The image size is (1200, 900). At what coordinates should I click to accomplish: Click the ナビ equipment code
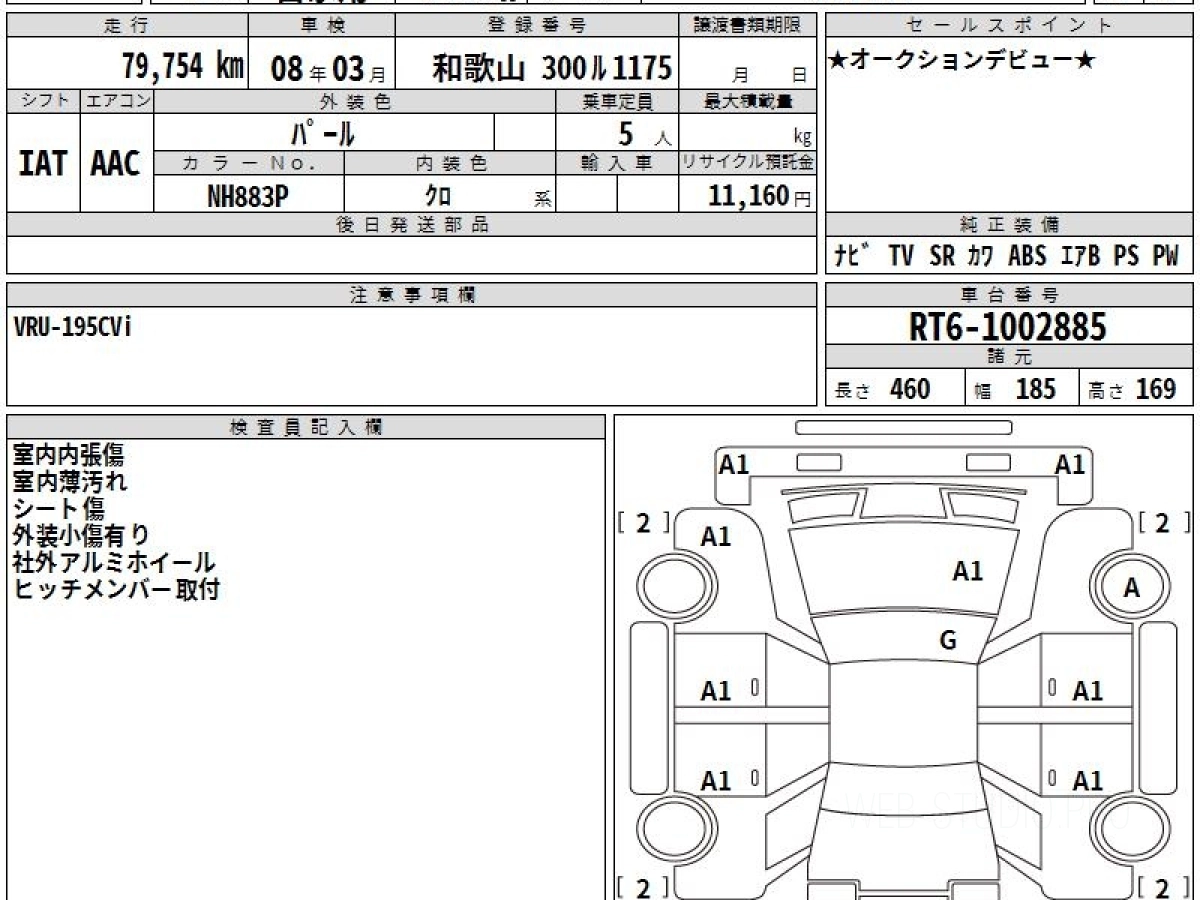point(853,256)
